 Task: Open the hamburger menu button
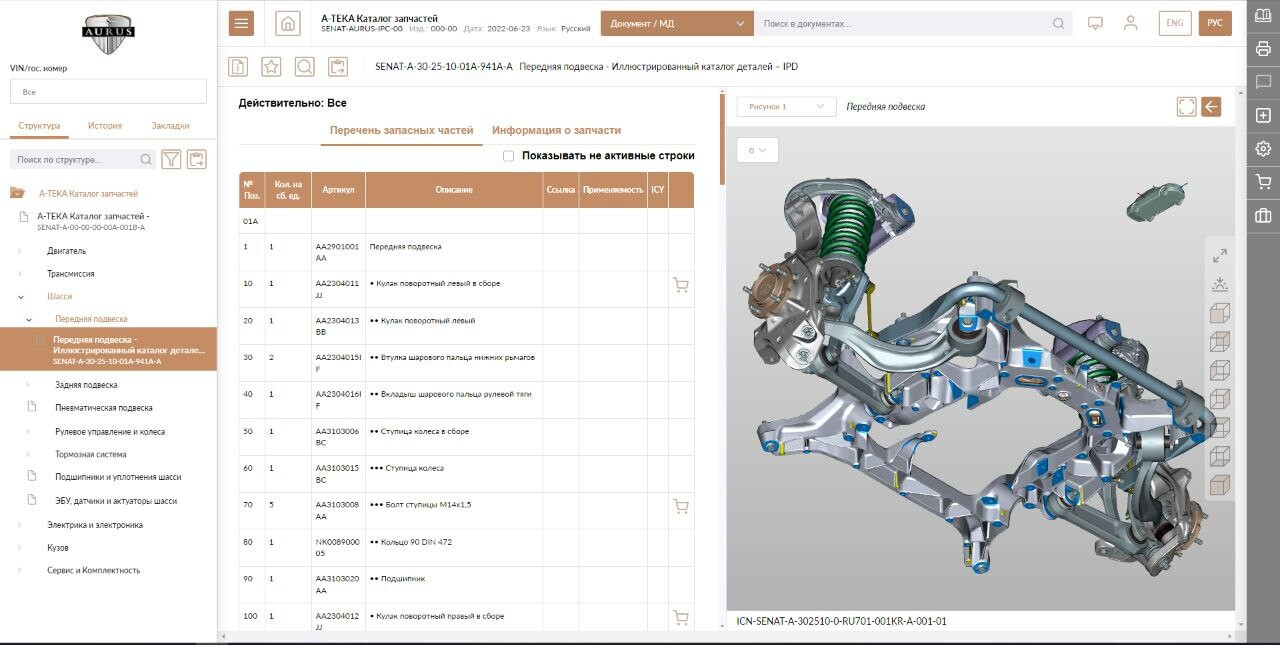(x=241, y=23)
